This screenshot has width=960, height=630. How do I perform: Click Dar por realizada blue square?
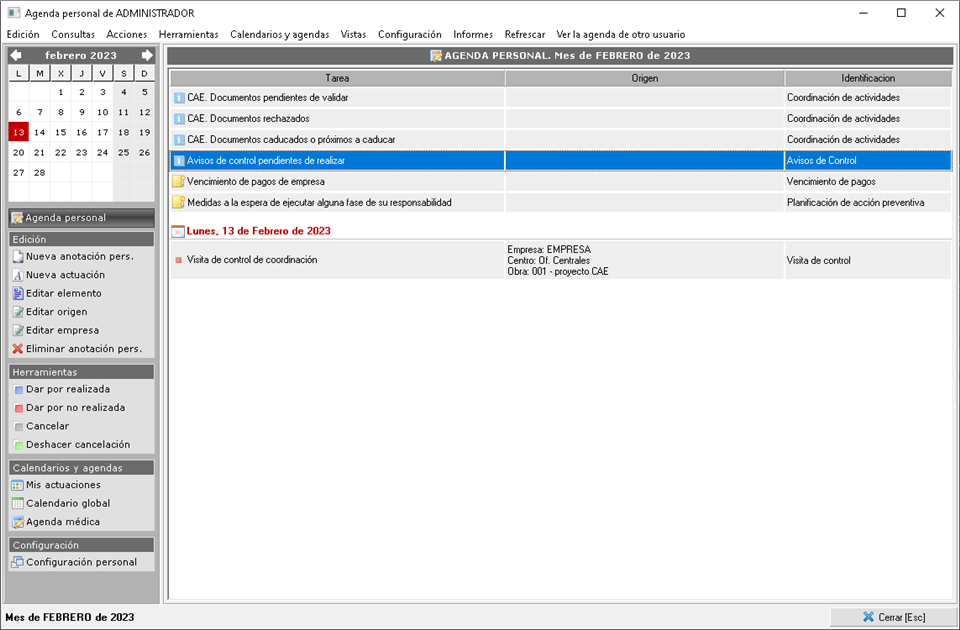[17, 390]
